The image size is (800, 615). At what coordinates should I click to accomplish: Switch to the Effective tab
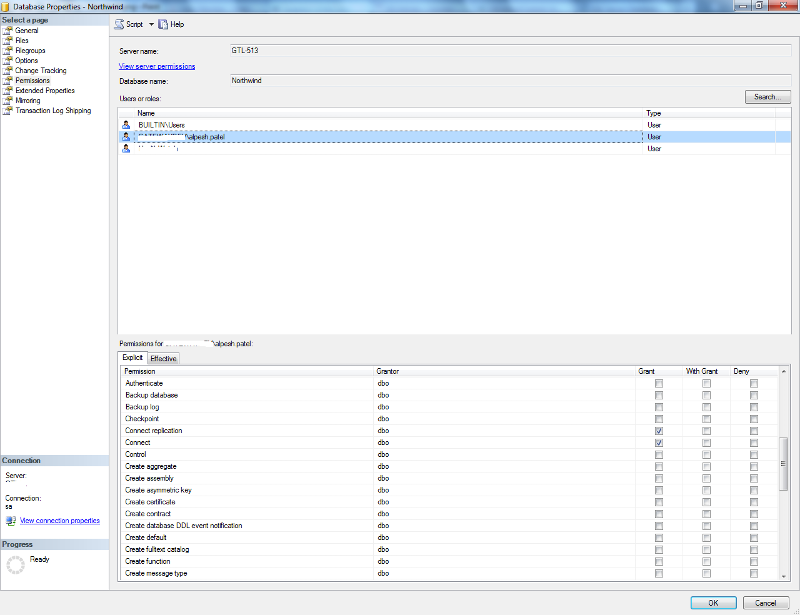point(163,358)
